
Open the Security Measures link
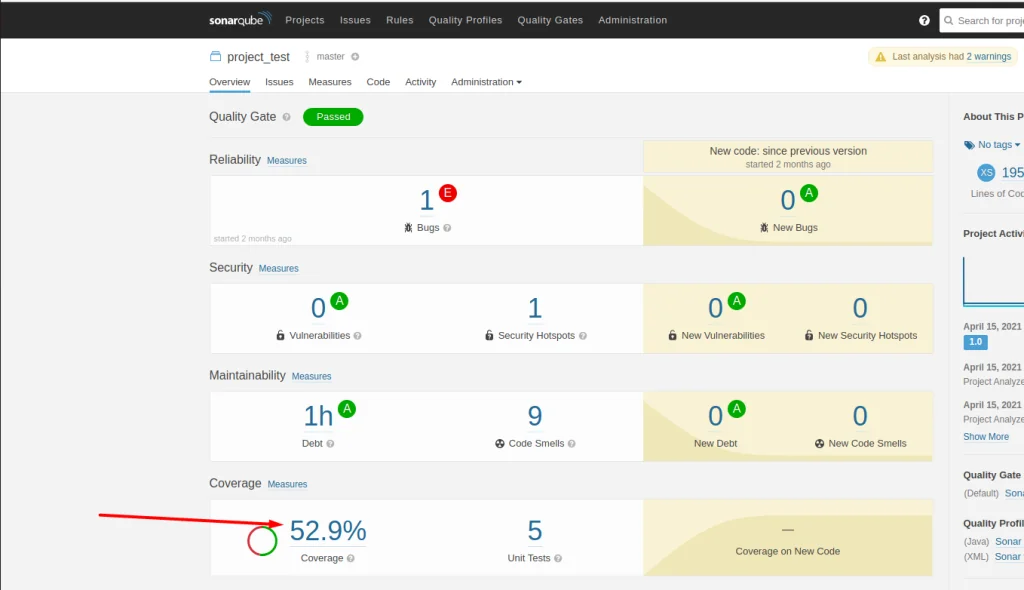[x=278, y=269]
